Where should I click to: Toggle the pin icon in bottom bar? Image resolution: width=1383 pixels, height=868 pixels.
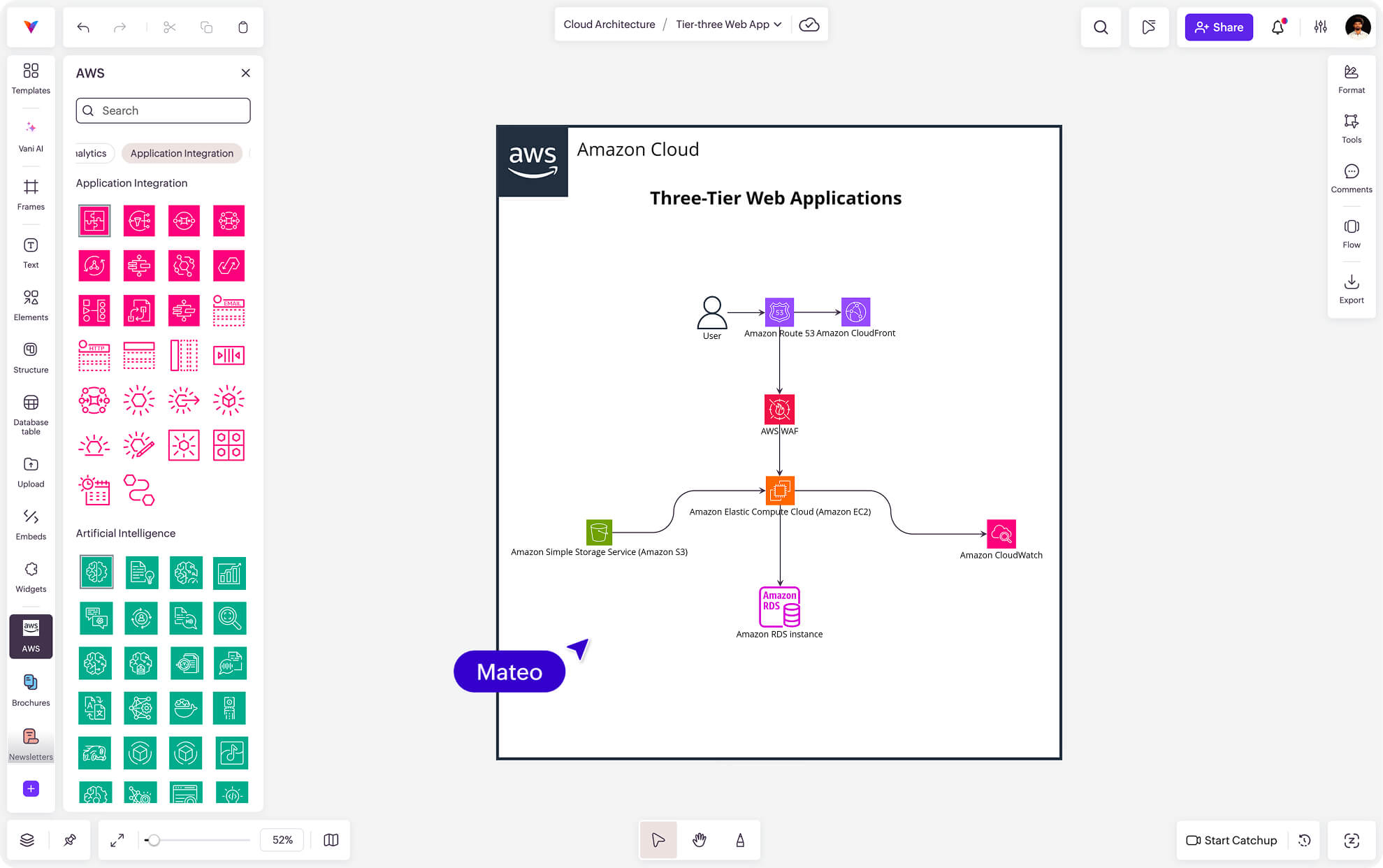[x=70, y=840]
